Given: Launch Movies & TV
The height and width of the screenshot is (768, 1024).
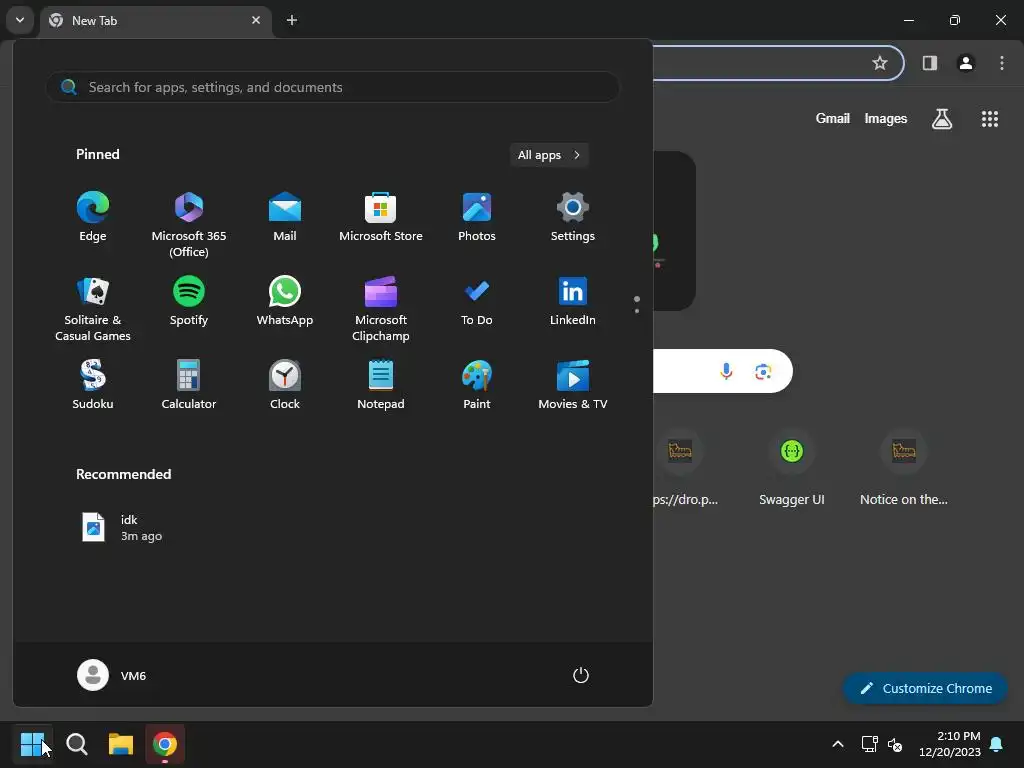Looking at the screenshot, I should [x=573, y=385].
